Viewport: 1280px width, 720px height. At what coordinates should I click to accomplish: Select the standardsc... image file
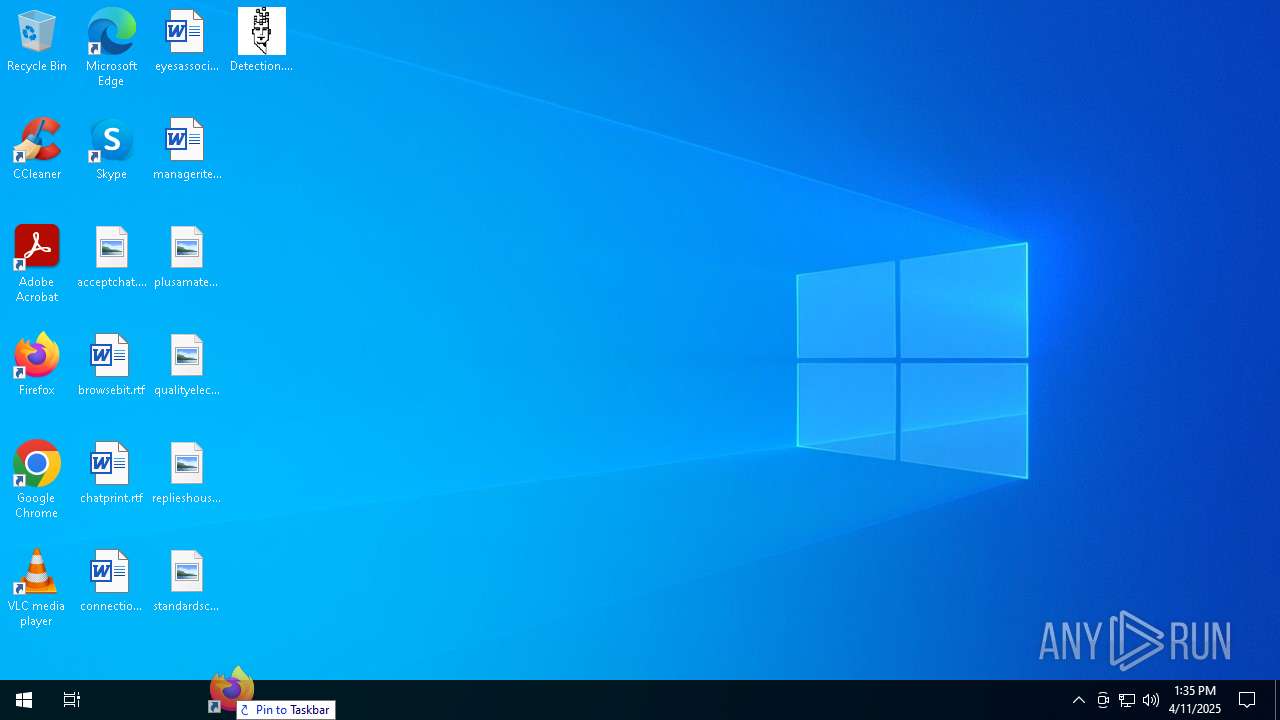pyautogui.click(x=186, y=582)
